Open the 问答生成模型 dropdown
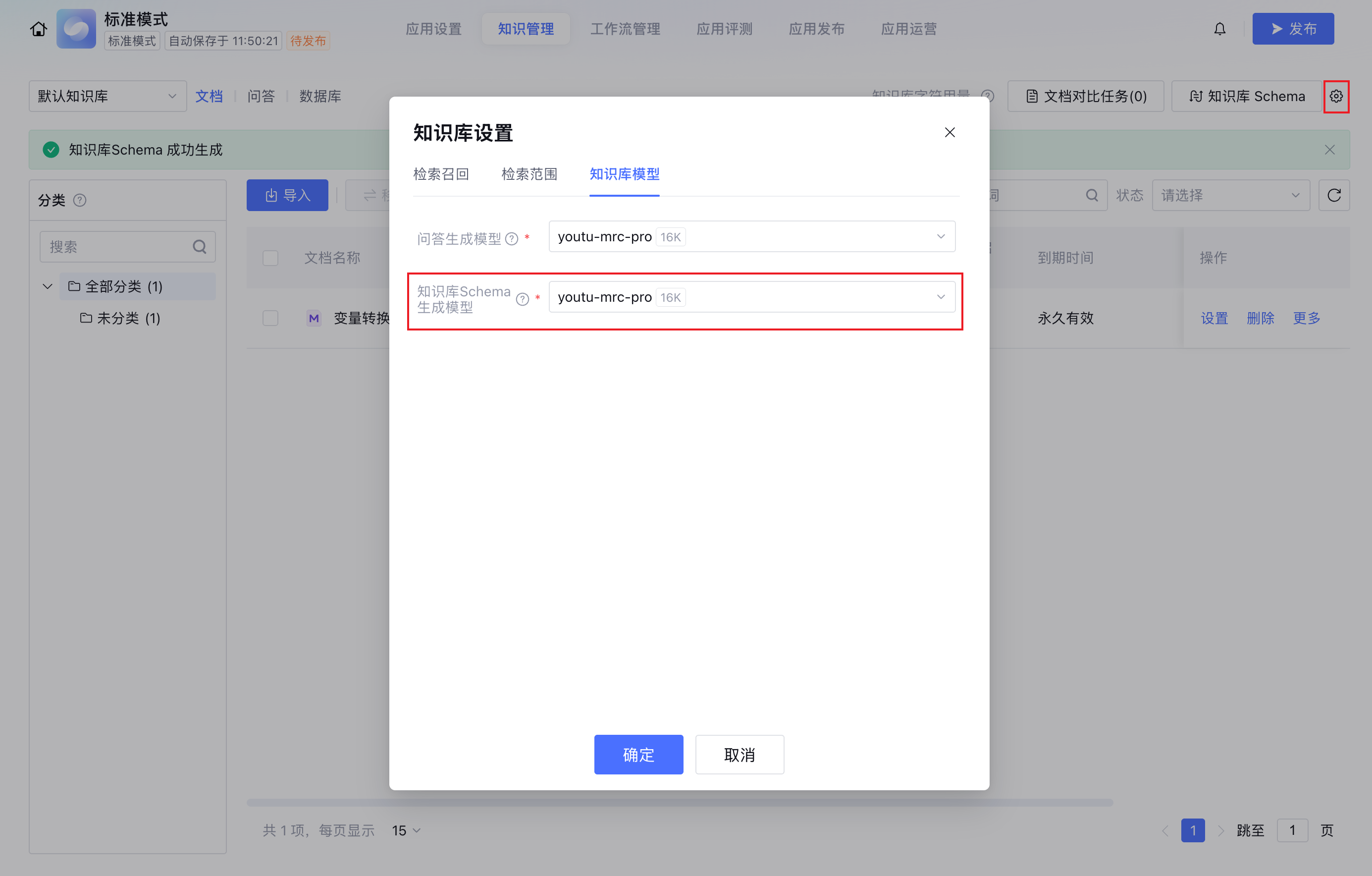Screen dimensions: 1372x876 pos(751,236)
